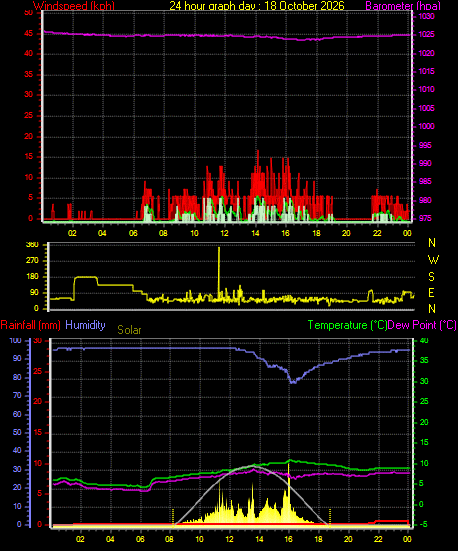Click the 990 value on the barometer axis
The width and height of the screenshot is (458, 551).
click(x=425, y=163)
